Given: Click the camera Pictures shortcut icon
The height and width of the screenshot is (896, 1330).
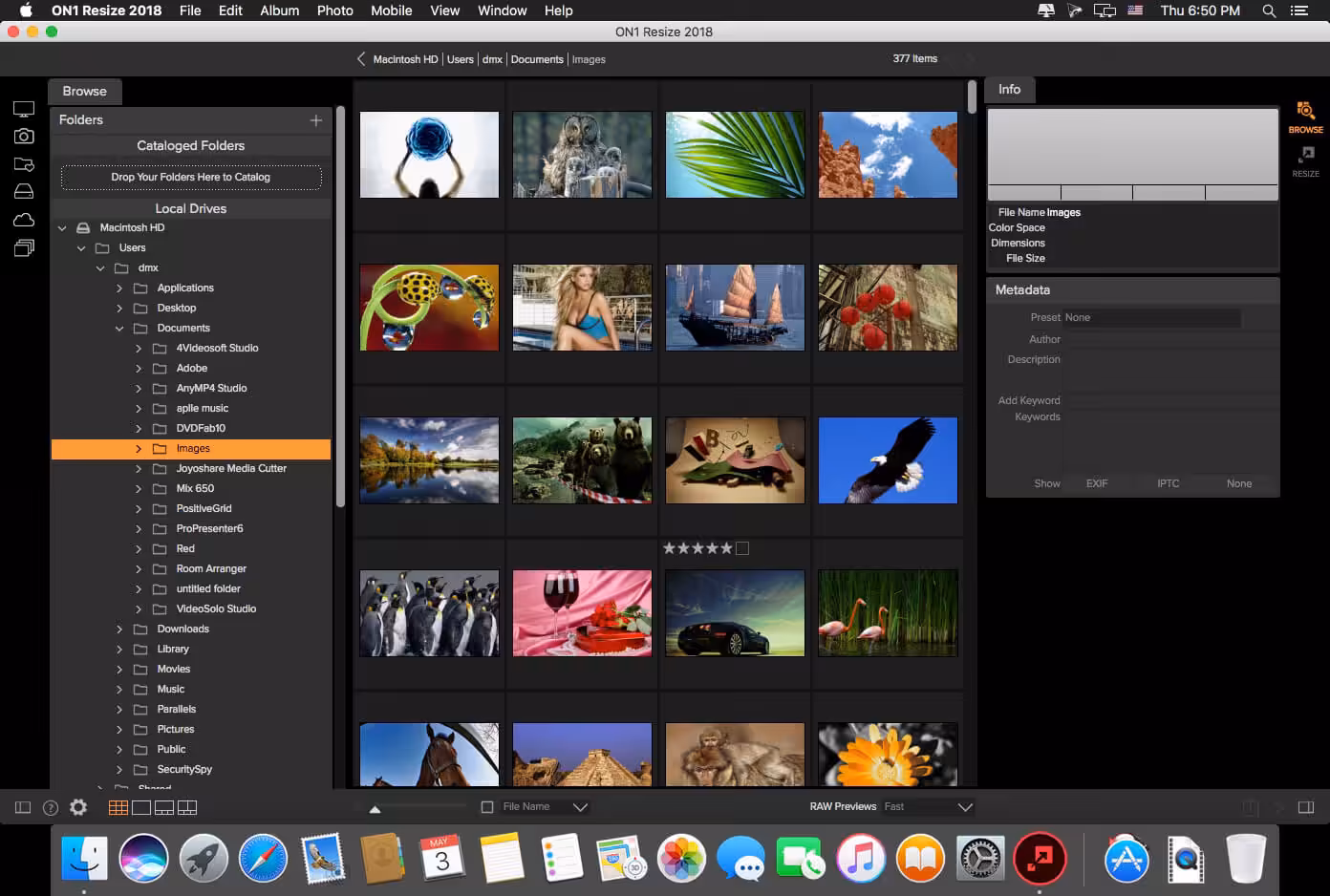Looking at the screenshot, I should tap(24, 137).
